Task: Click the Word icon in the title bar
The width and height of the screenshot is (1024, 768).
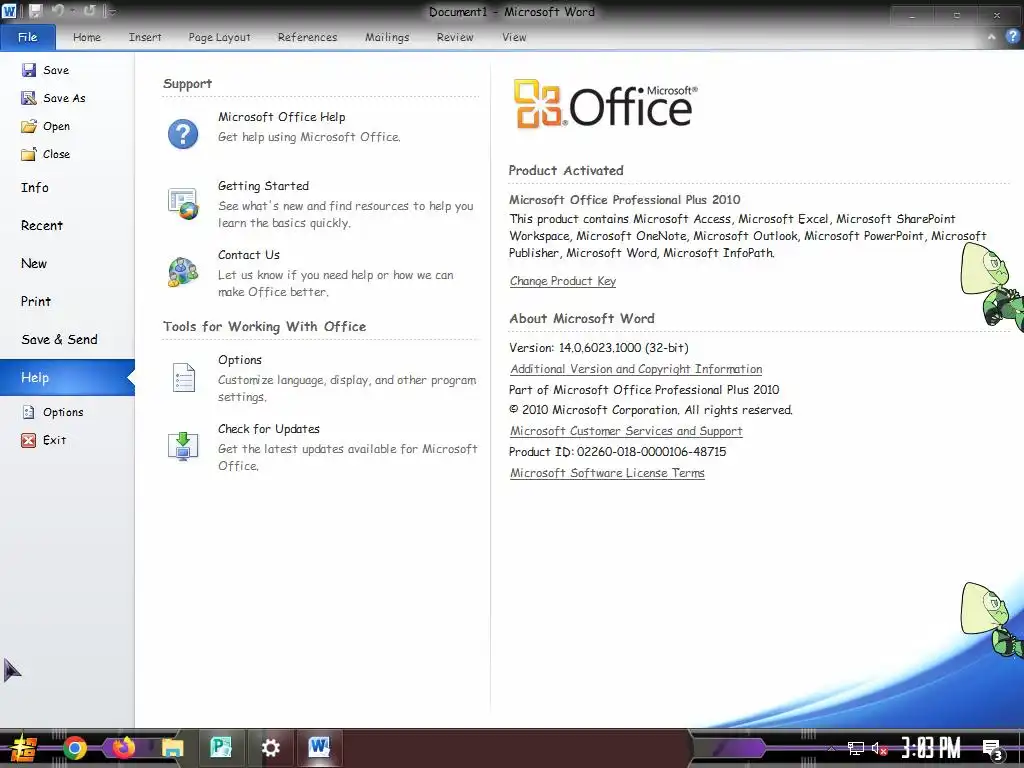Action: [x=9, y=11]
